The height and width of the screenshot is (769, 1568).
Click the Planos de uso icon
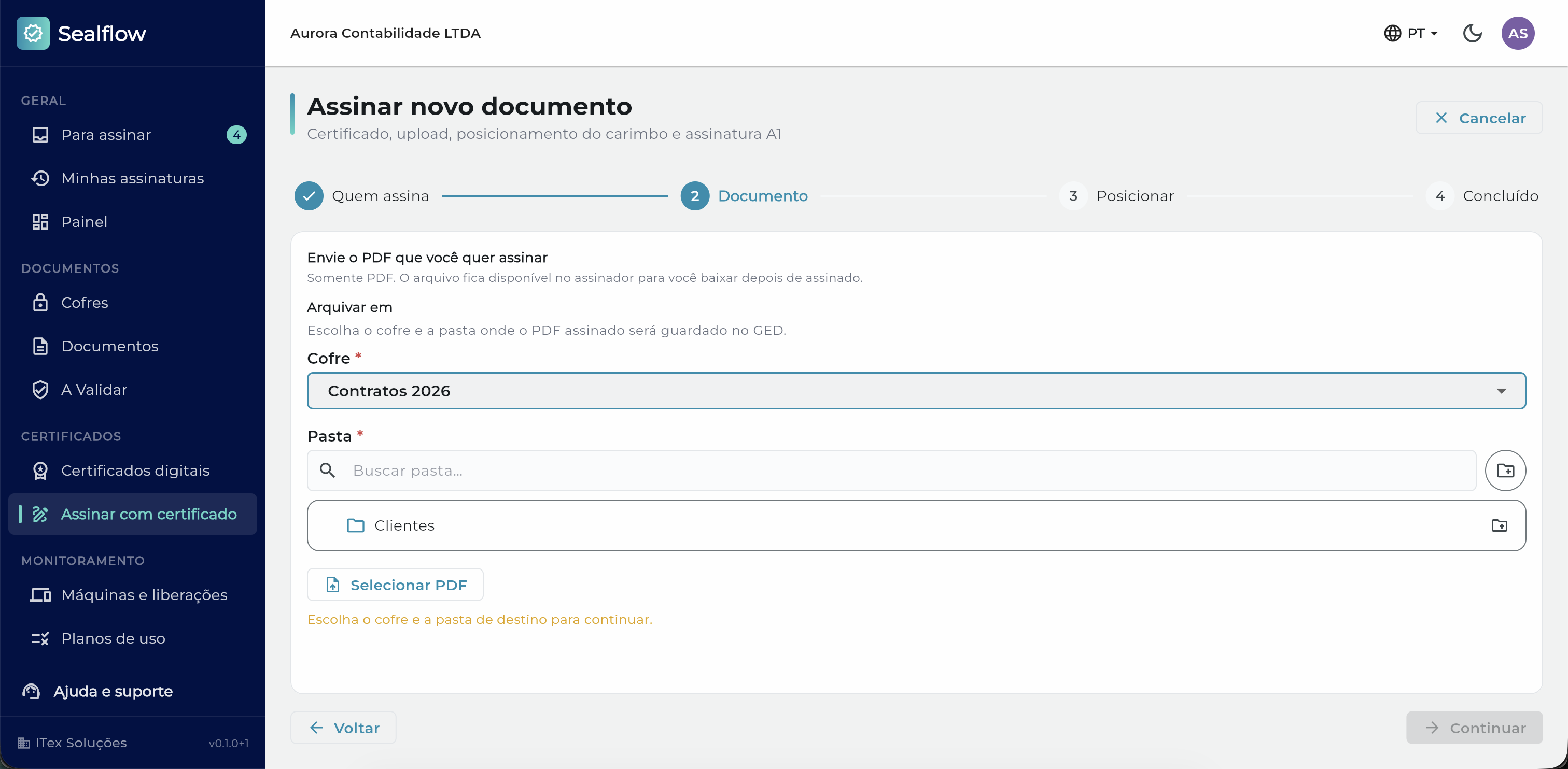[x=40, y=638]
